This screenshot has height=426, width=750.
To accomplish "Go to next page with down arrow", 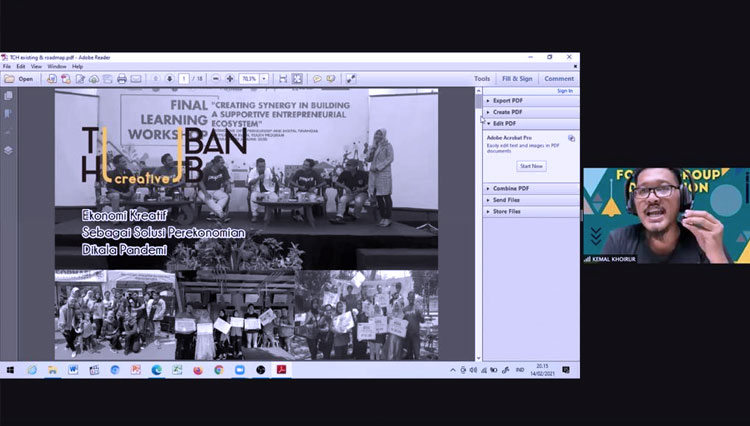I will 169,79.
